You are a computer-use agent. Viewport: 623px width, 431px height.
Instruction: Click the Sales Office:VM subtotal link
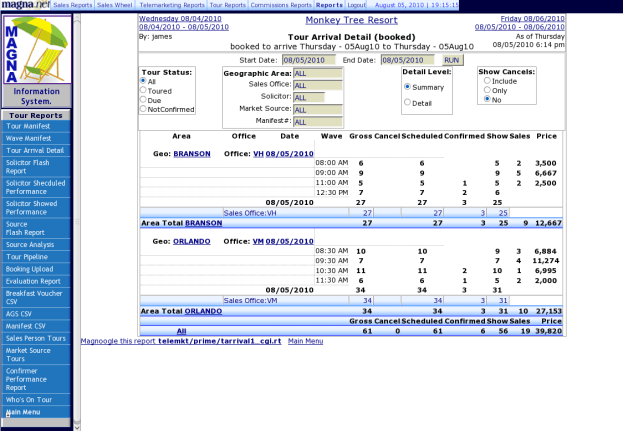250,301
